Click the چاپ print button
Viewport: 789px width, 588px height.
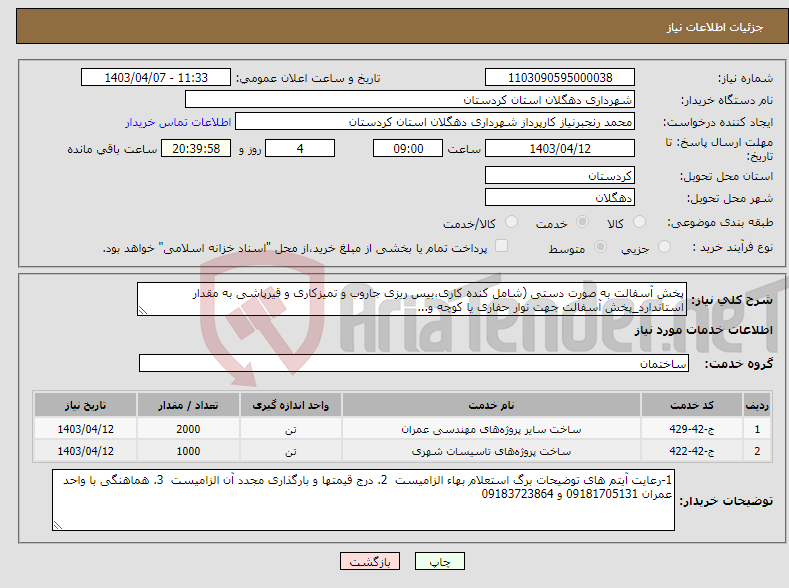tap(440, 561)
